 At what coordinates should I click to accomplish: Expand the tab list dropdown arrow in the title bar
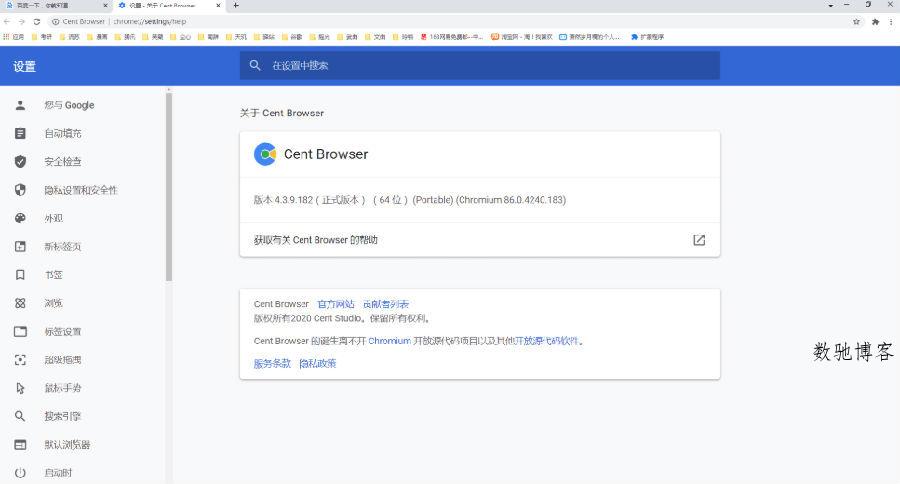(x=831, y=5)
